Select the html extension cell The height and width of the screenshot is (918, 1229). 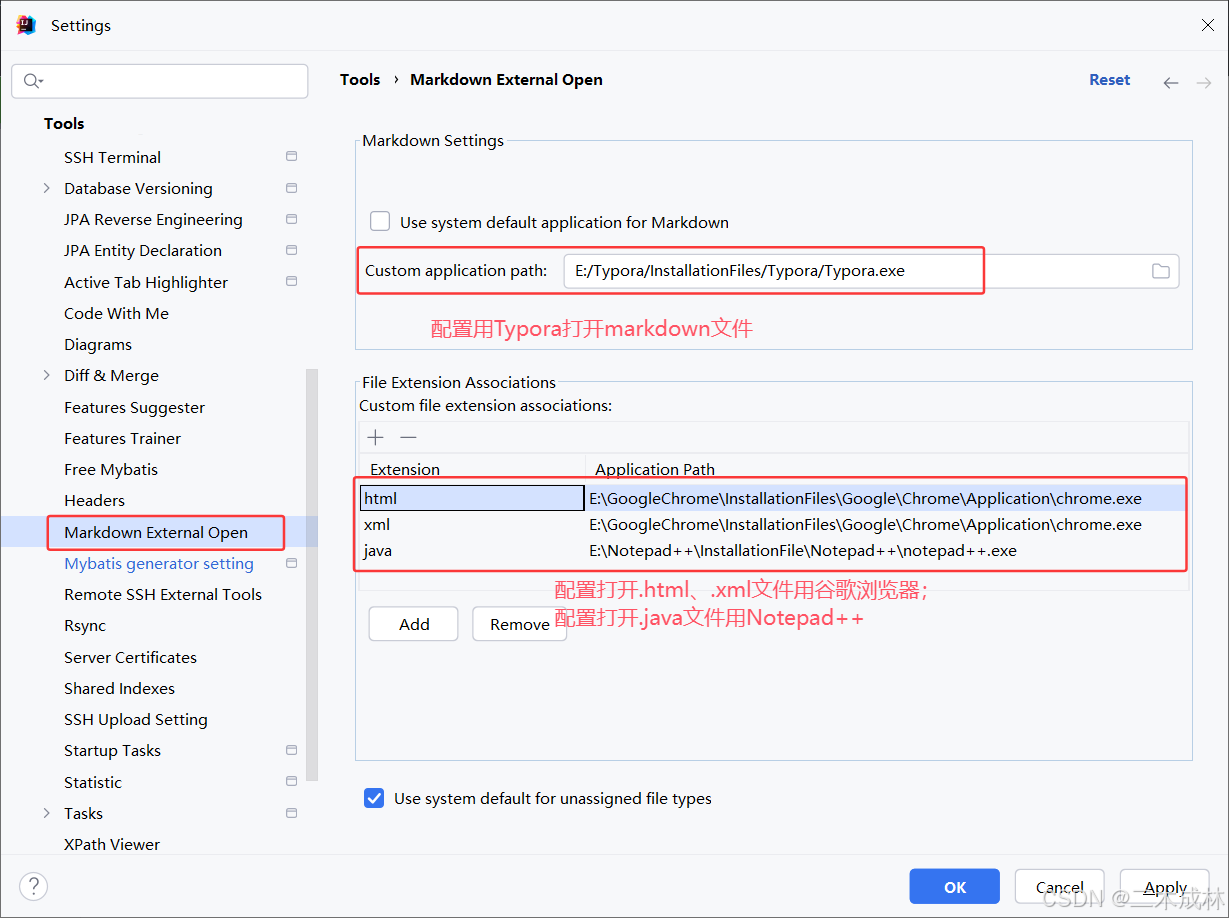coord(472,498)
